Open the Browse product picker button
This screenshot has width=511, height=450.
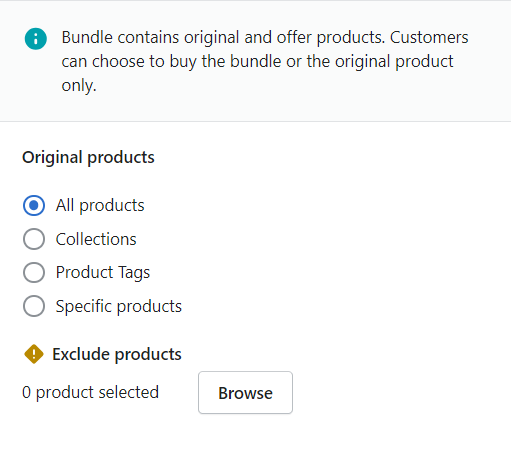(x=245, y=393)
